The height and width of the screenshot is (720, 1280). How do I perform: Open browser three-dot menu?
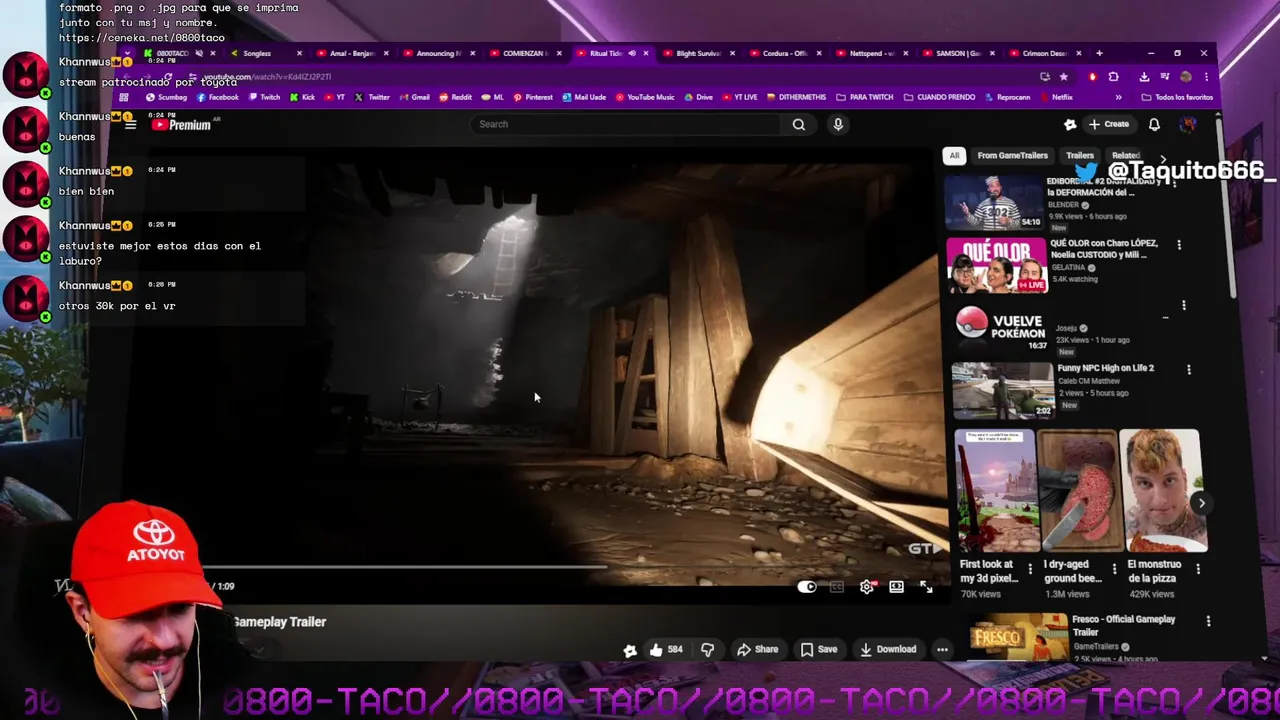pos(1206,77)
